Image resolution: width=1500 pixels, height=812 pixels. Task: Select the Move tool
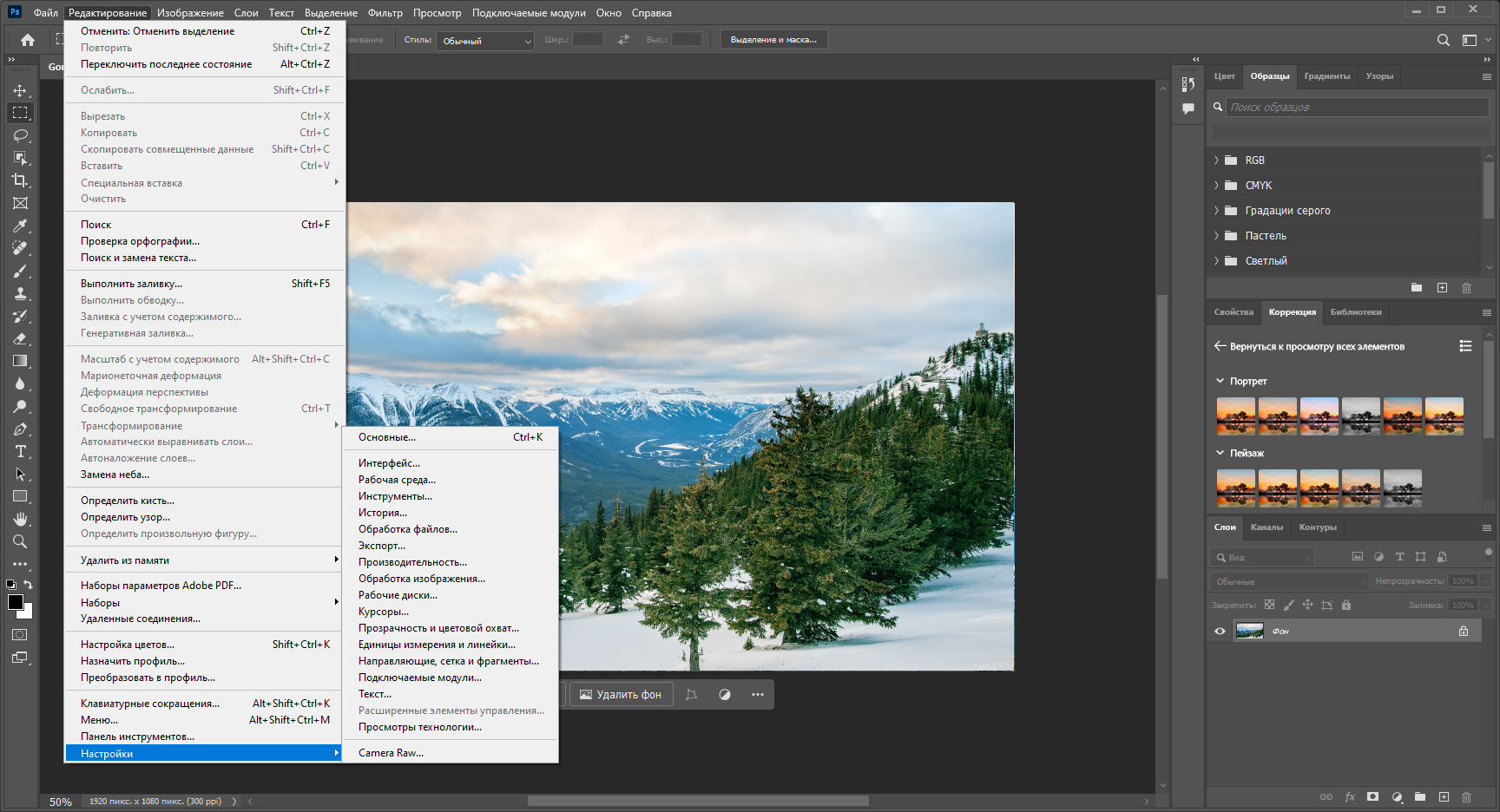pyautogui.click(x=20, y=90)
